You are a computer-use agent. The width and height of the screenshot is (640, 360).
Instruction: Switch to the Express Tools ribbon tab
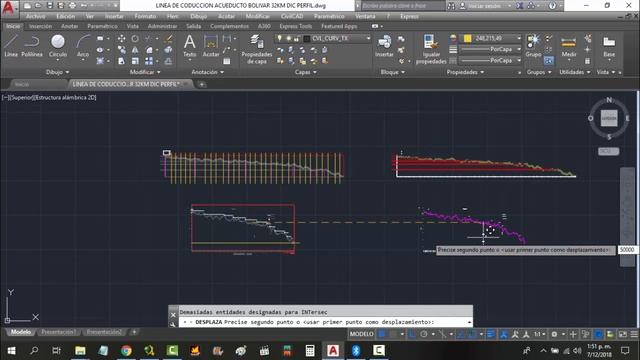[296, 26]
